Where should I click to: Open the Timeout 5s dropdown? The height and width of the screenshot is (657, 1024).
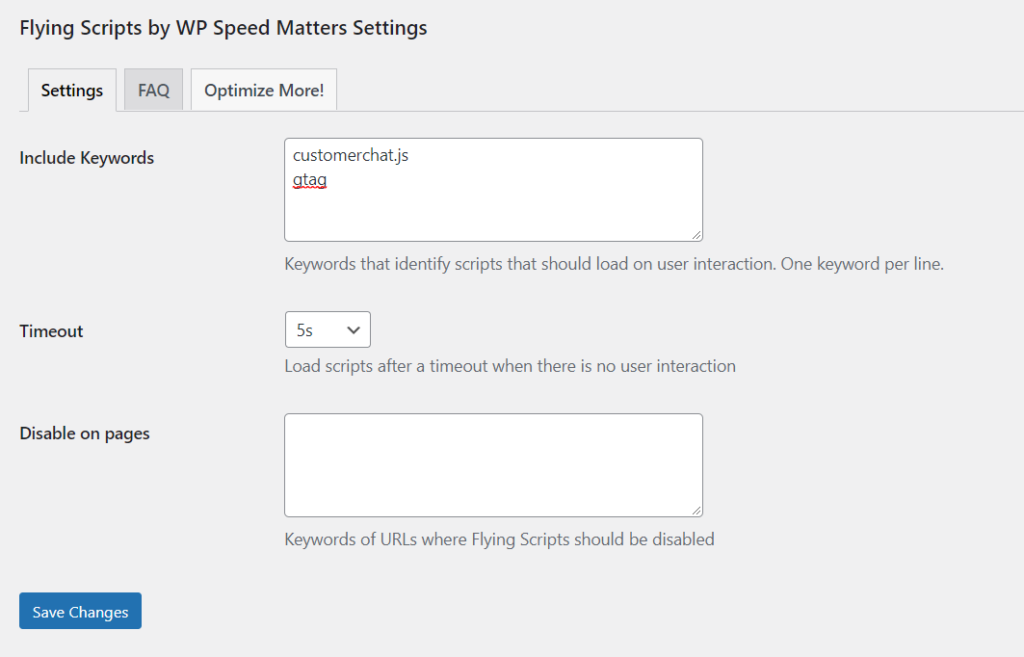(x=327, y=330)
